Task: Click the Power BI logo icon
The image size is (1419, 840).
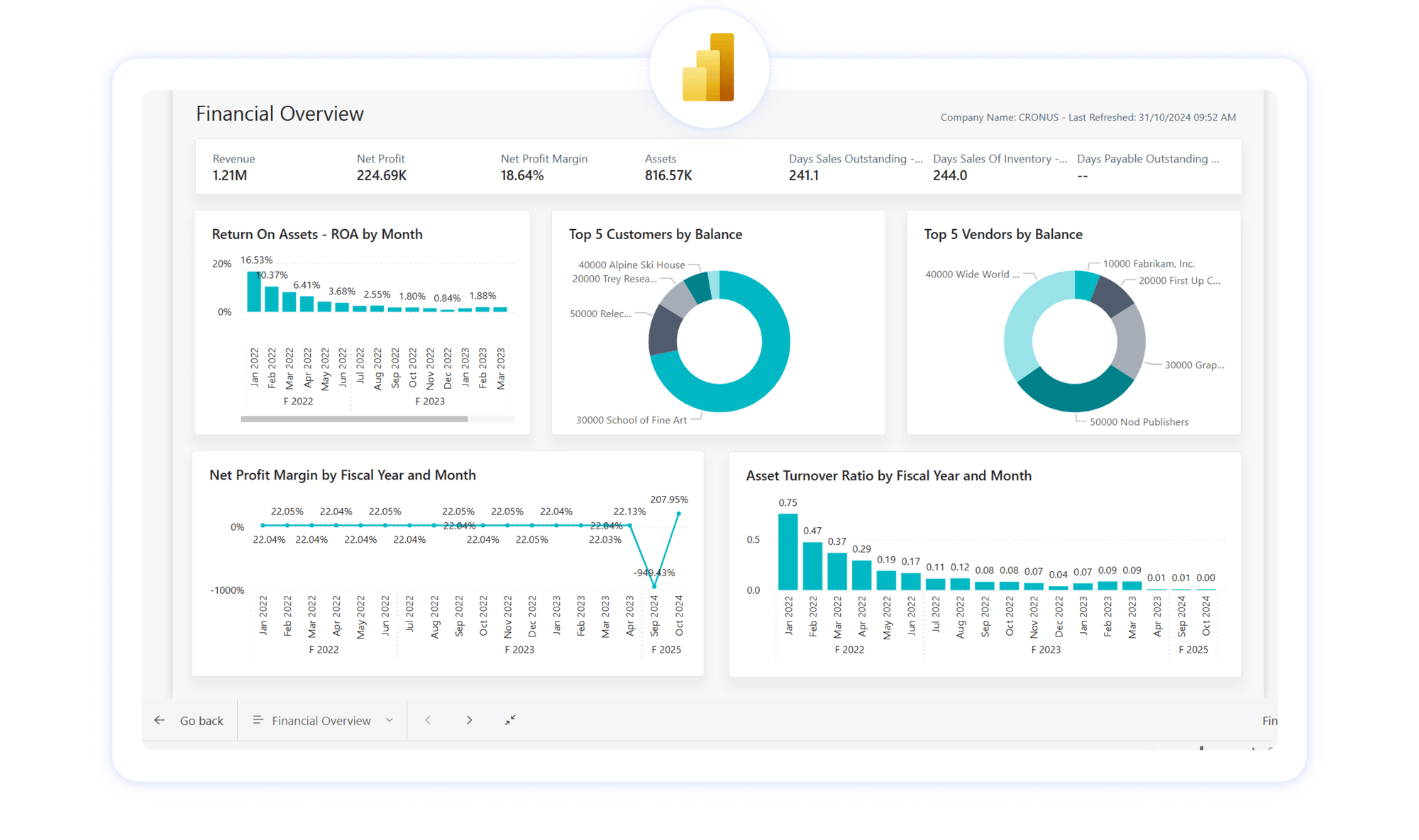Action: pos(708,68)
